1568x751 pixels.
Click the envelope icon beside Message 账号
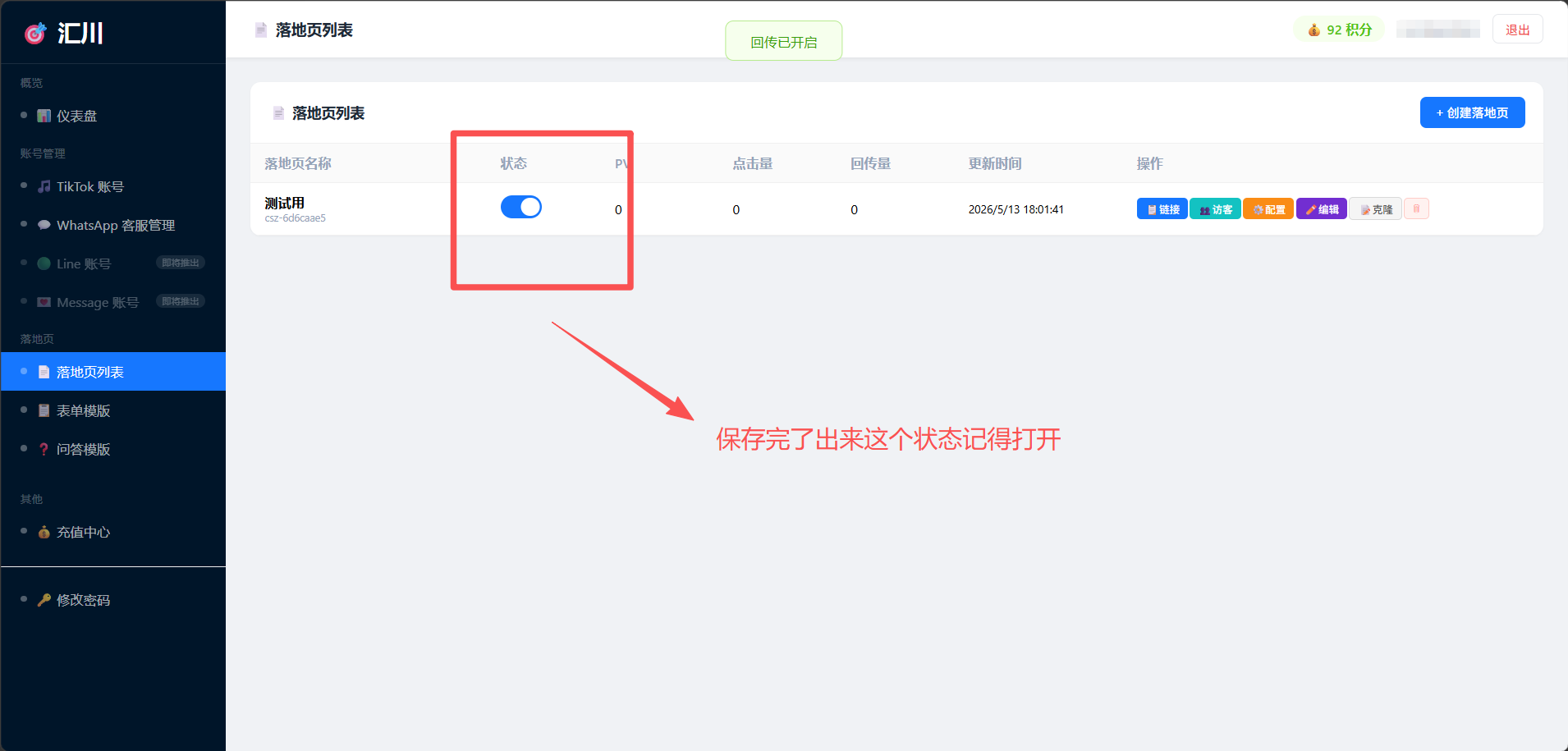(x=44, y=302)
